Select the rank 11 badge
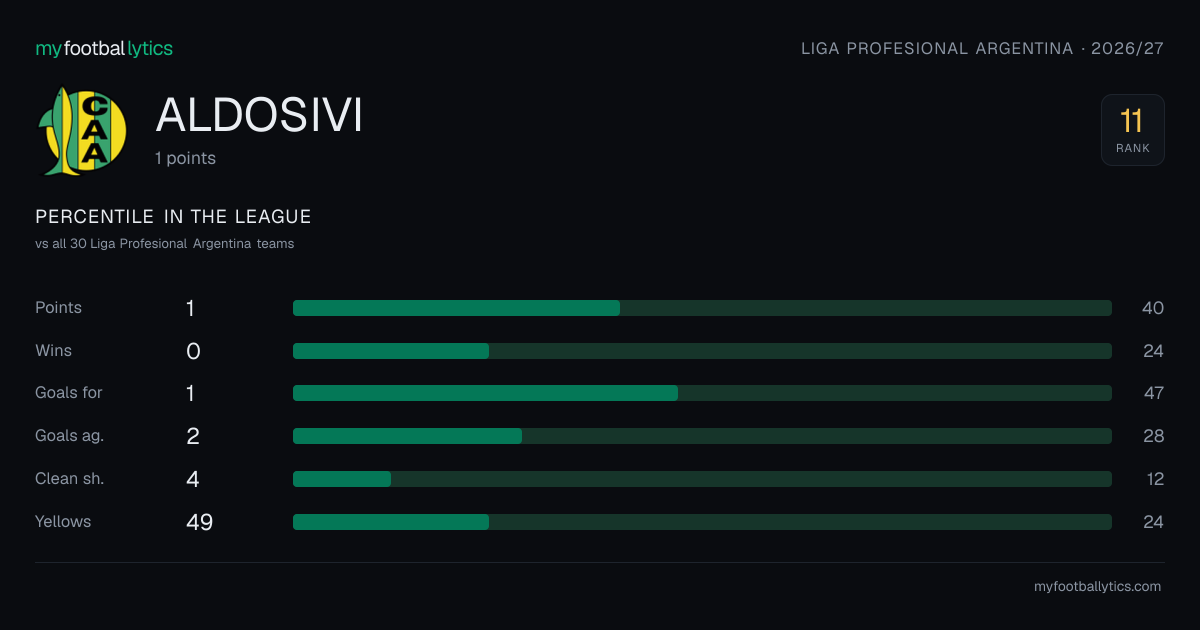Viewport: 1200px width, 630px height. pos(1132,130)
